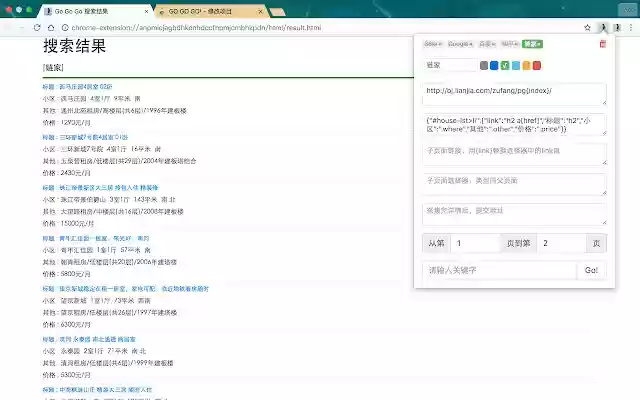Click the browser reload icon

37,28
